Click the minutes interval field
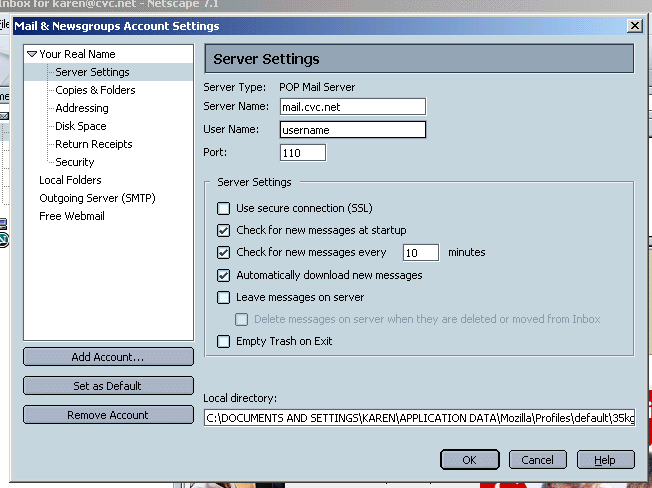 click(420, 253)
